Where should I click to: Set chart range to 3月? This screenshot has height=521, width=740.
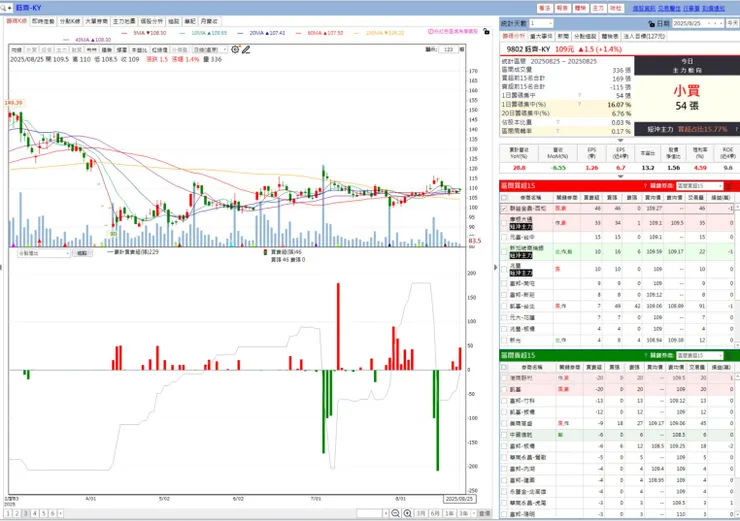(x=421, y=513)
